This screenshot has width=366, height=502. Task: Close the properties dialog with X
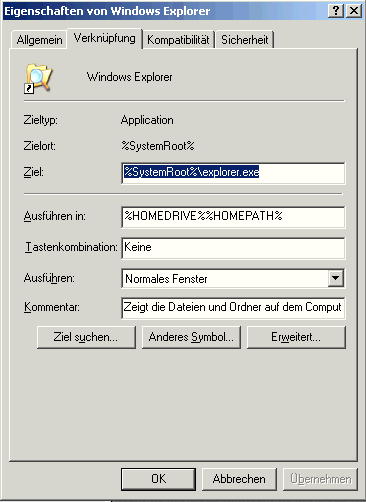point(354,11)
